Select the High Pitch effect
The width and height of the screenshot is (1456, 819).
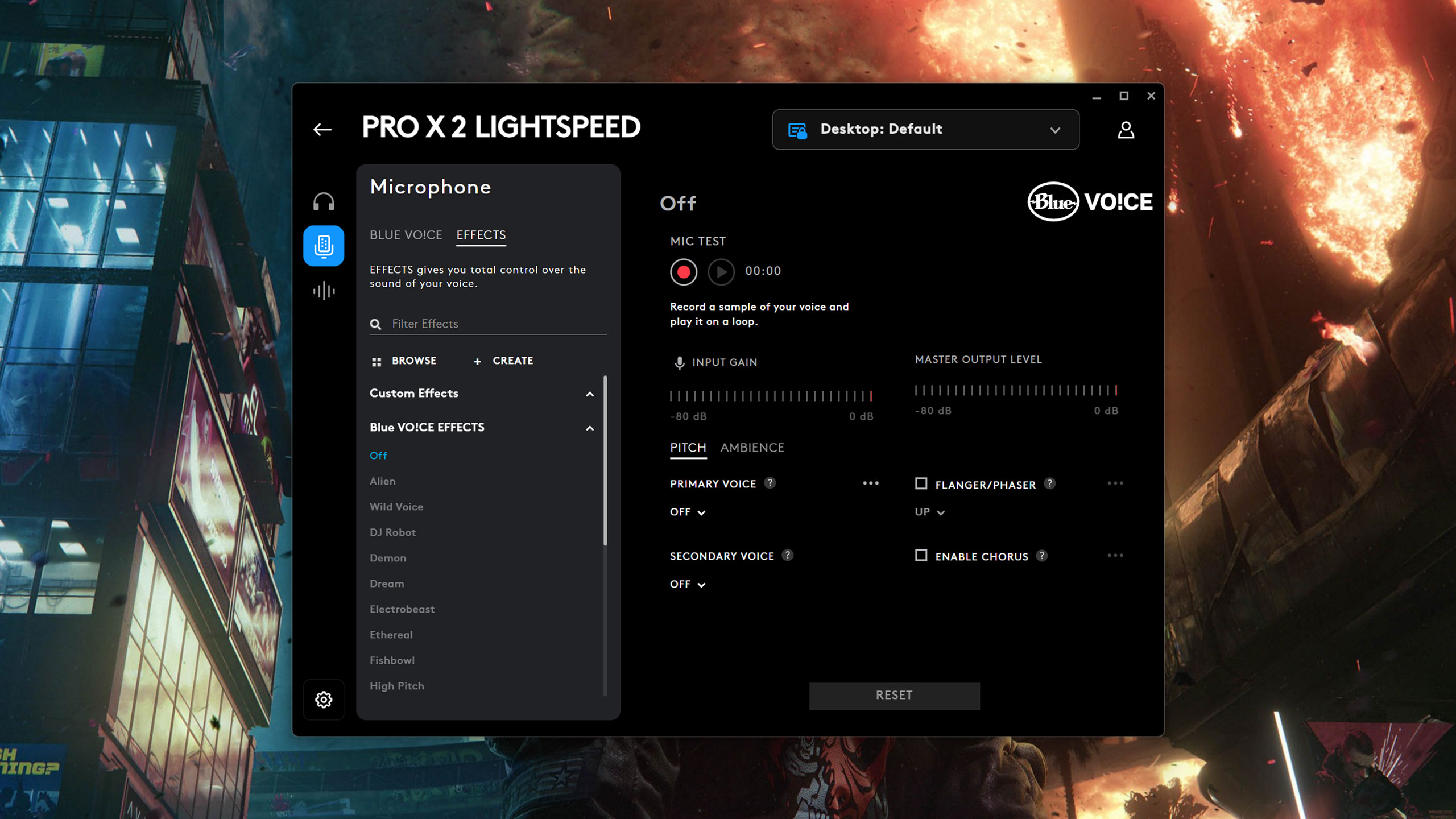[x=397, y=686]
